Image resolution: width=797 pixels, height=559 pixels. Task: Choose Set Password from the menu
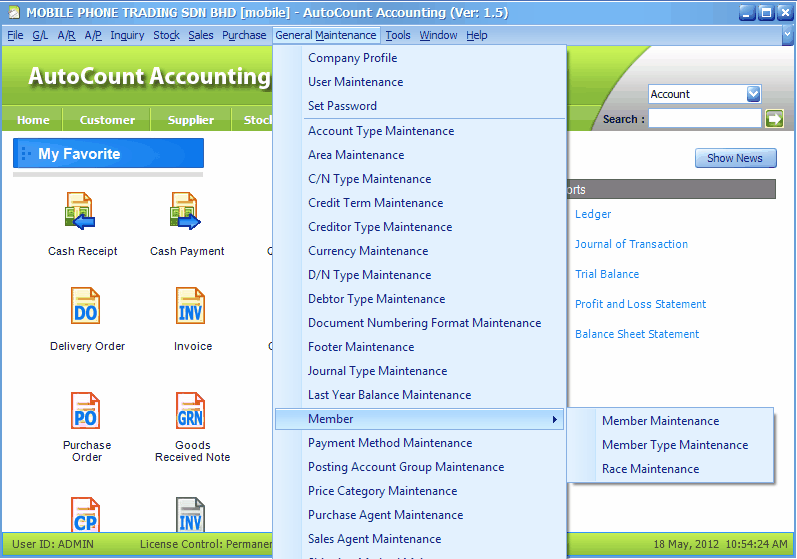pos(420,106)
